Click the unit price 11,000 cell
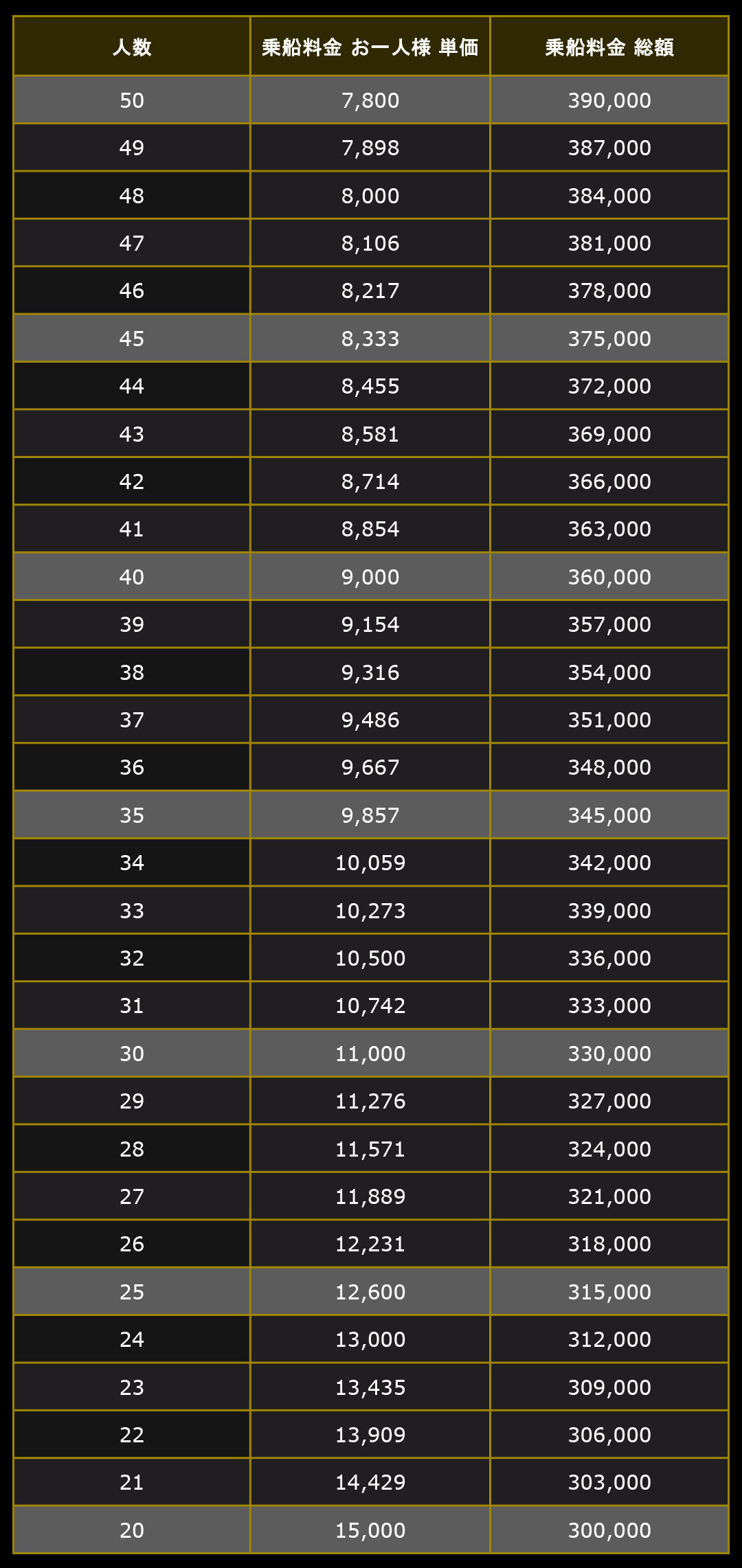The width and height of the screenshot is (742, 1568). tap(370, 1054)
